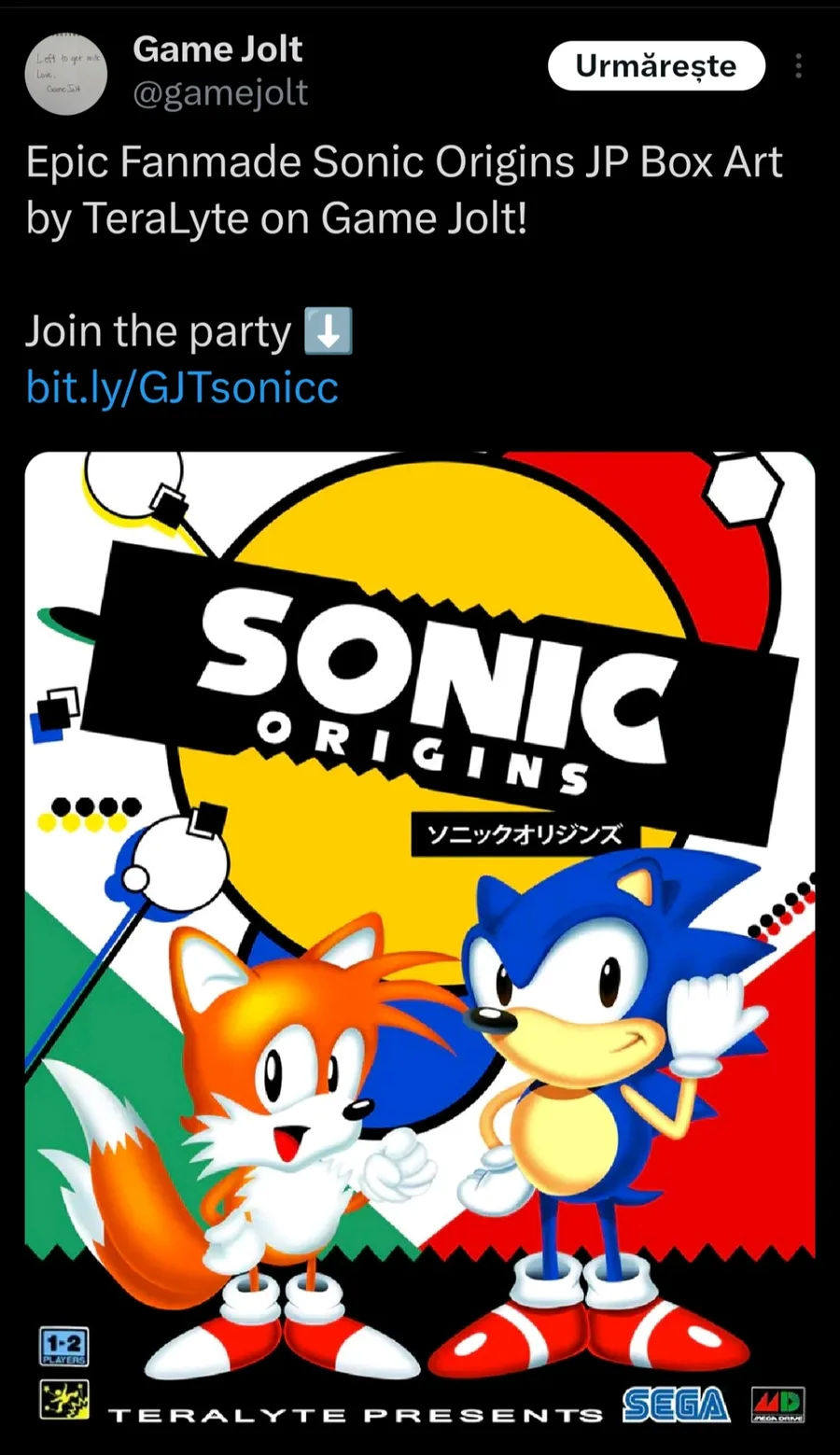Click the Mega Drive logo in corner
The height and width of the screenshot is (1455, 840).
click(x=777, y=1406)
